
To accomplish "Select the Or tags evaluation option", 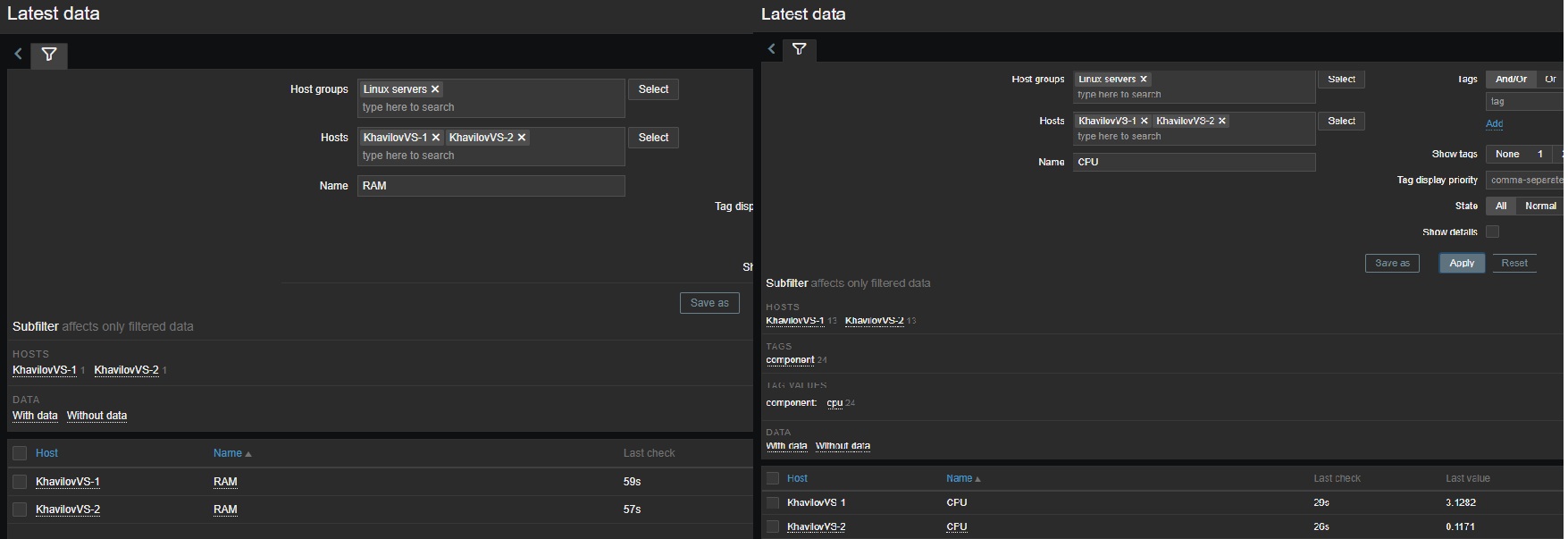I will pyautogui.click(x=1551, y=80).
